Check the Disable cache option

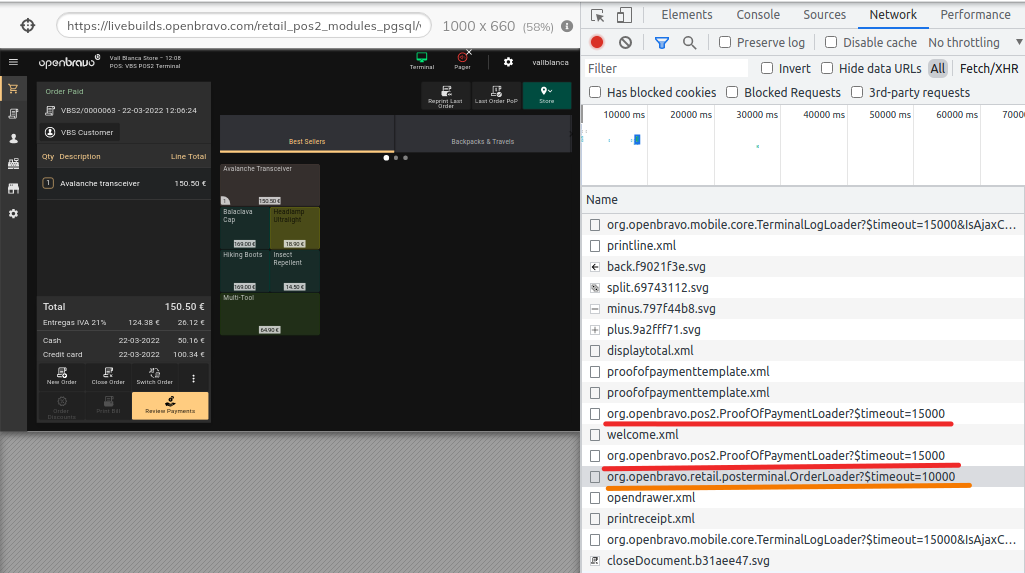(831, 42)
